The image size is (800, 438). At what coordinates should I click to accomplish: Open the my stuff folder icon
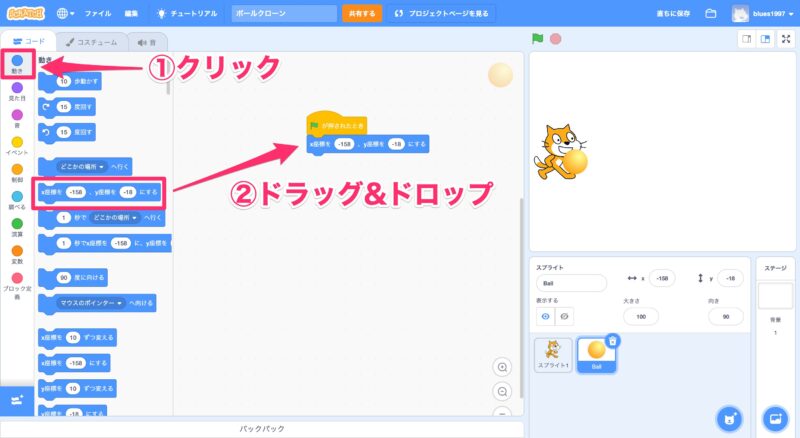(x=711, y=14)
